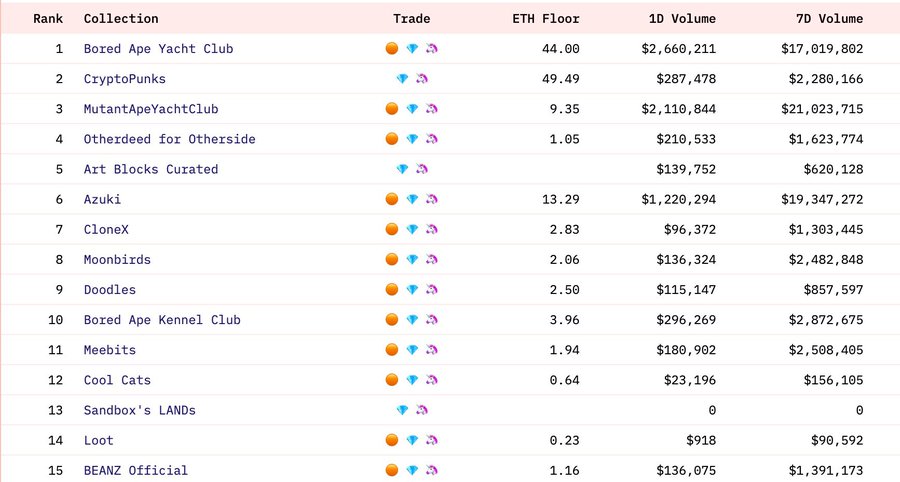Image resolution: width=900 pixels, height=482 pixels.
Task: Click orange circle icon in Moonbirds row
Action: 392,260
